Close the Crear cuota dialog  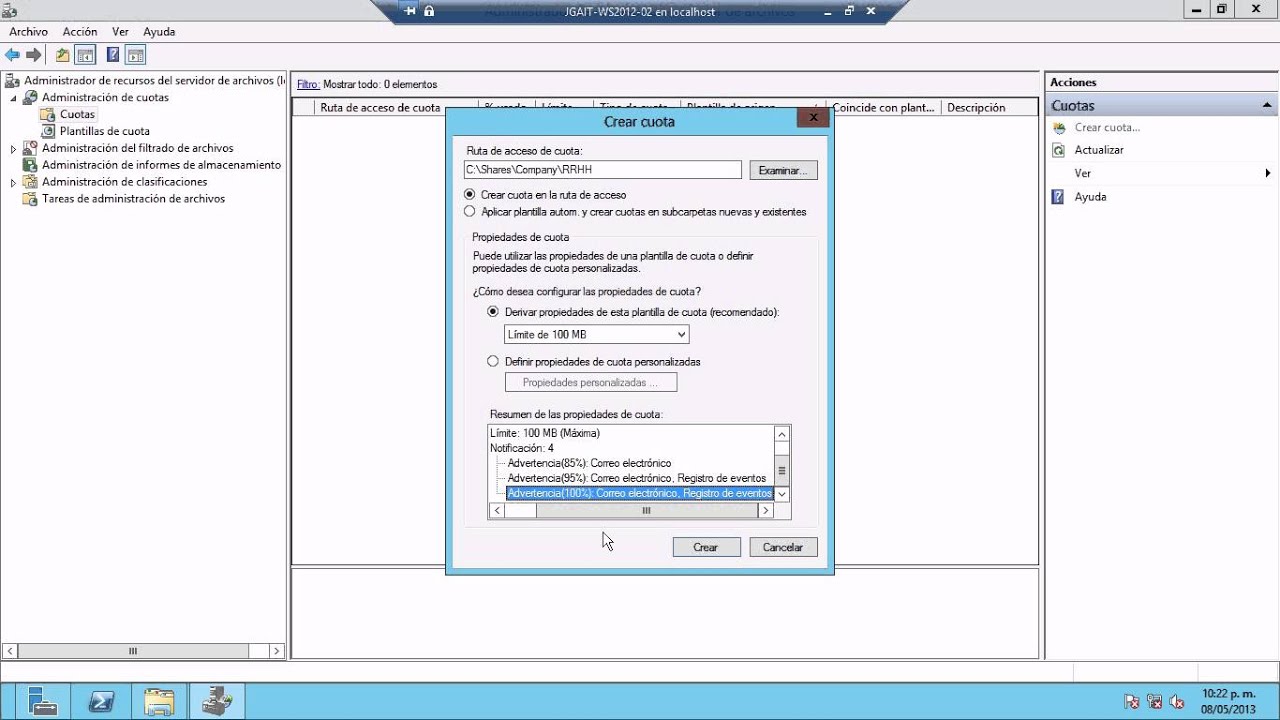click(x=813, y=117)
